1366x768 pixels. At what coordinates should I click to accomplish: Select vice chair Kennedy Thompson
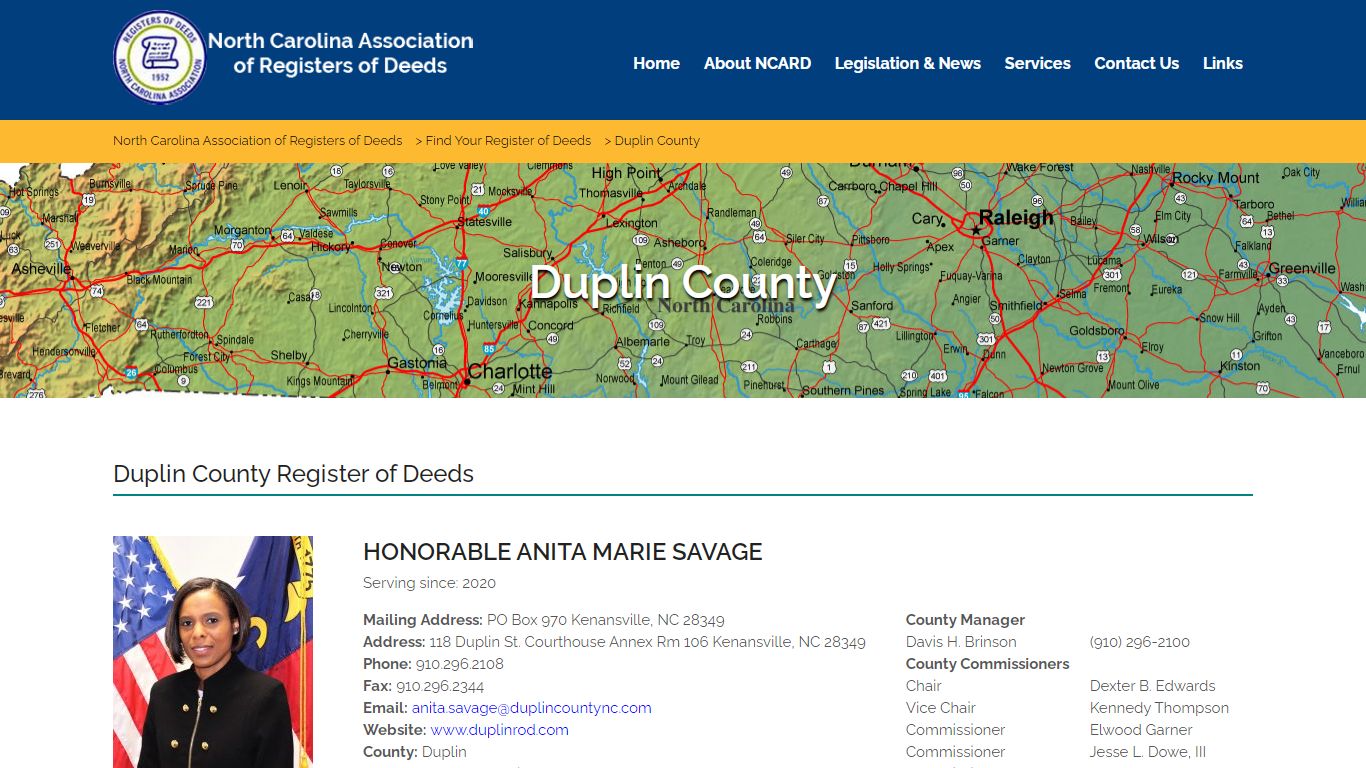click(1159, 708)
